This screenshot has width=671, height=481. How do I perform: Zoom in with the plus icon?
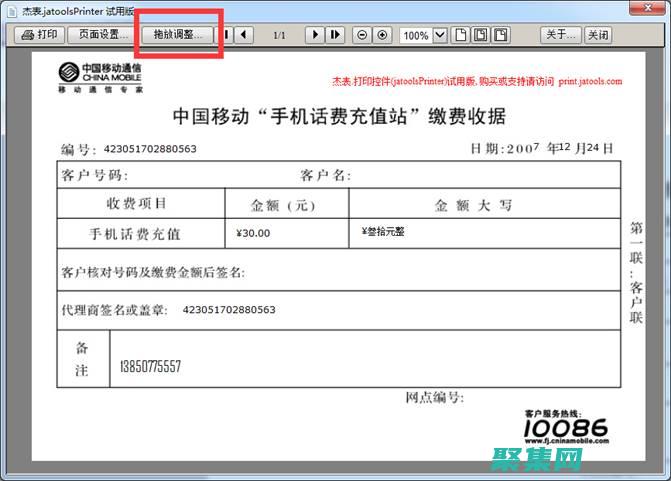pyautogui.click(x=382, y=35)
